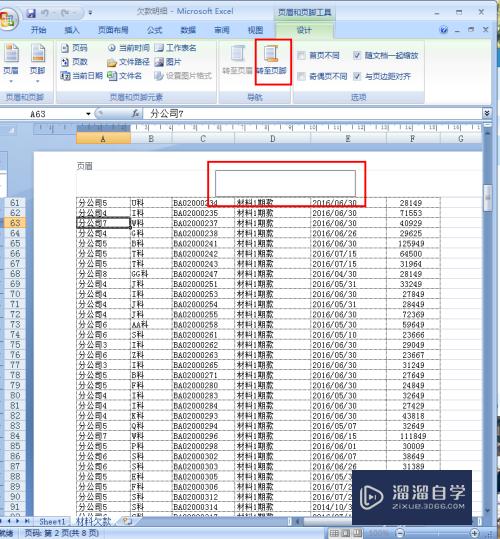Go to next sheet navigation arrow
The height and width of the screenshot is (539, 500).
click(18, 521)
